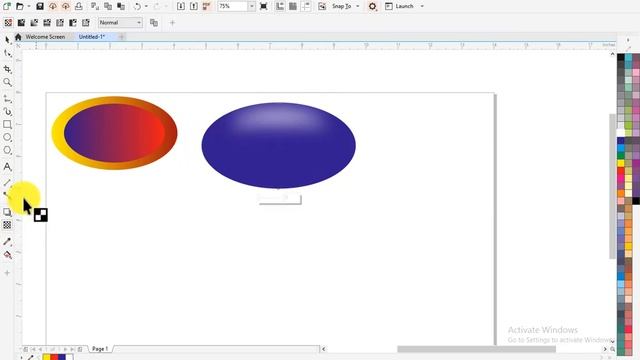Screen dimensions: 640x360
Task: Select the Interactive Fill bucket tool
Action: click(x=7, y=255)
